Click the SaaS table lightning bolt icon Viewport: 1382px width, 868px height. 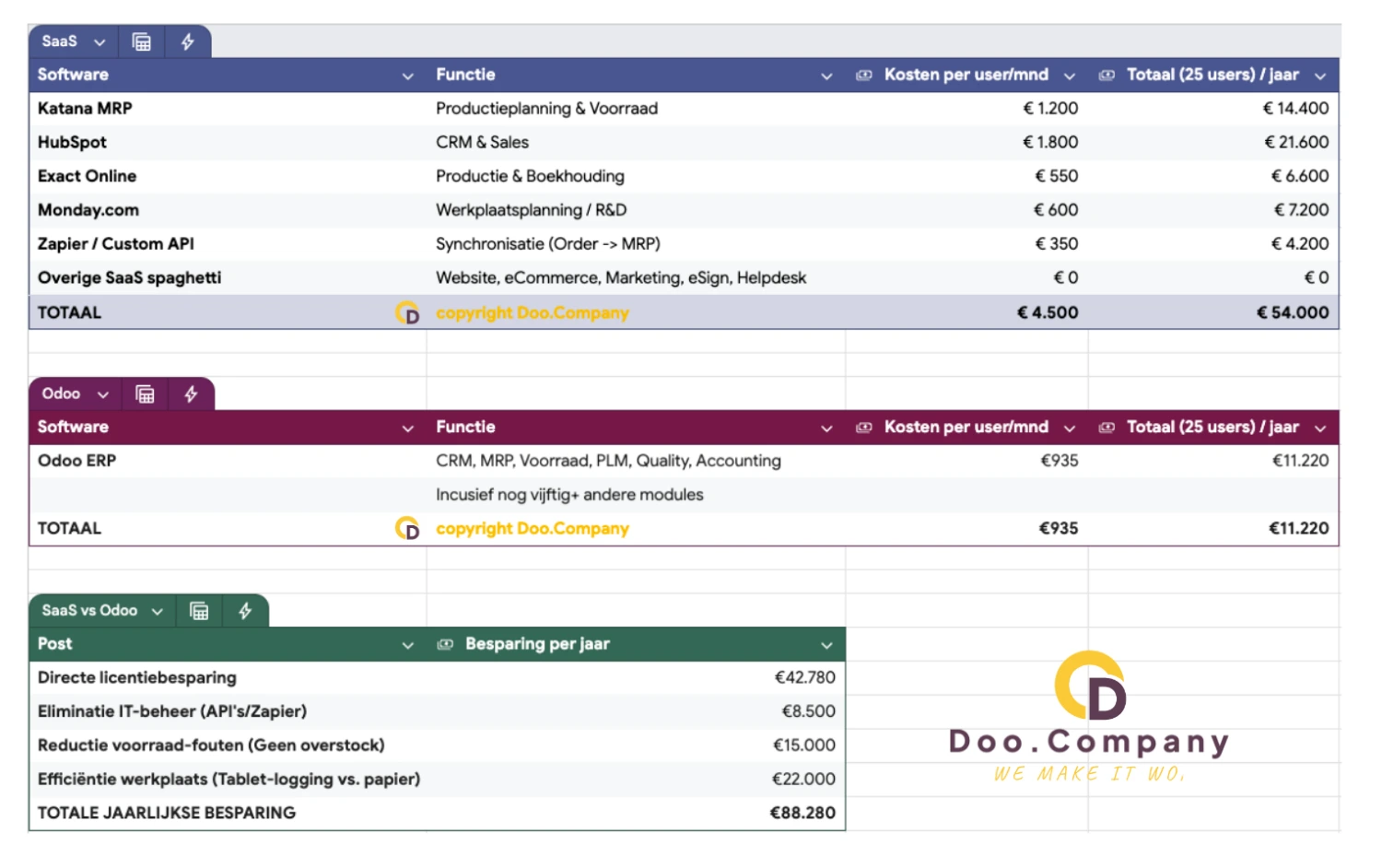[x=188, y=41]
